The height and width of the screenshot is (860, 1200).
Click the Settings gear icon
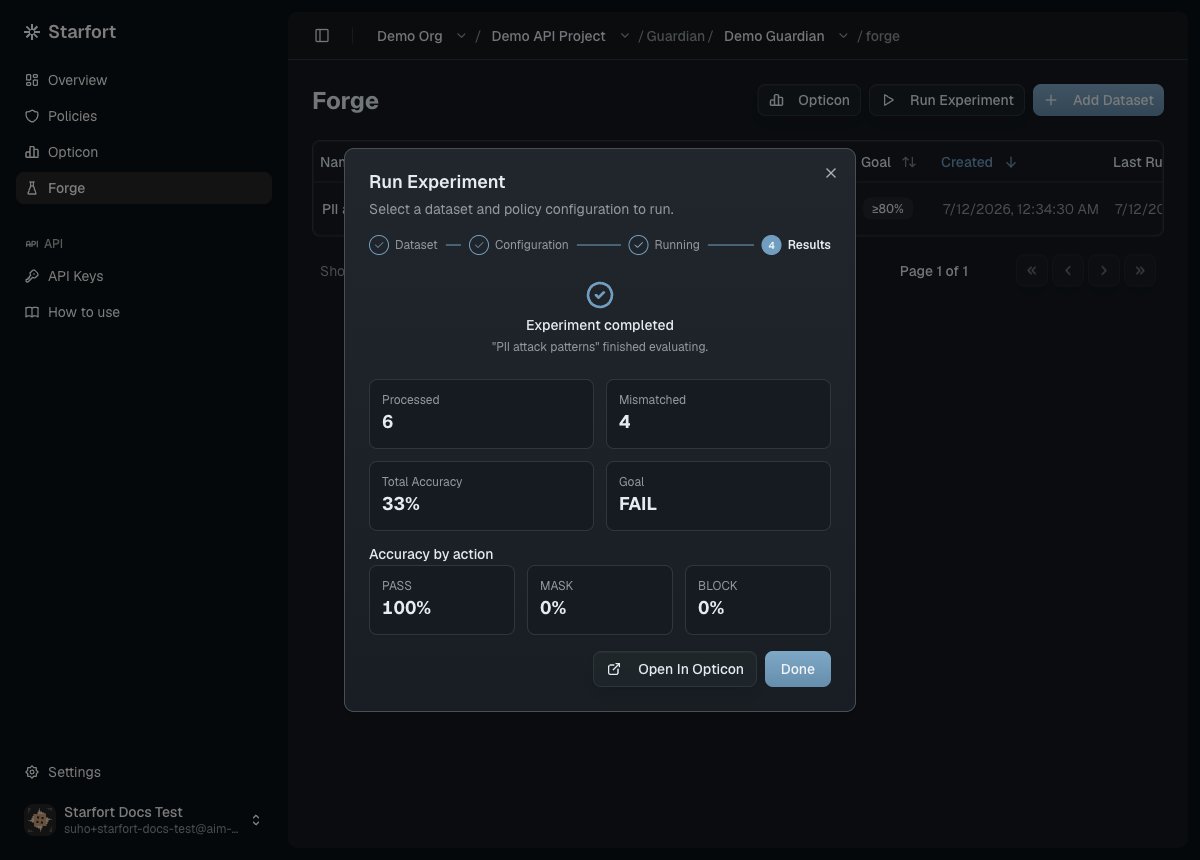tap(32, 772)
